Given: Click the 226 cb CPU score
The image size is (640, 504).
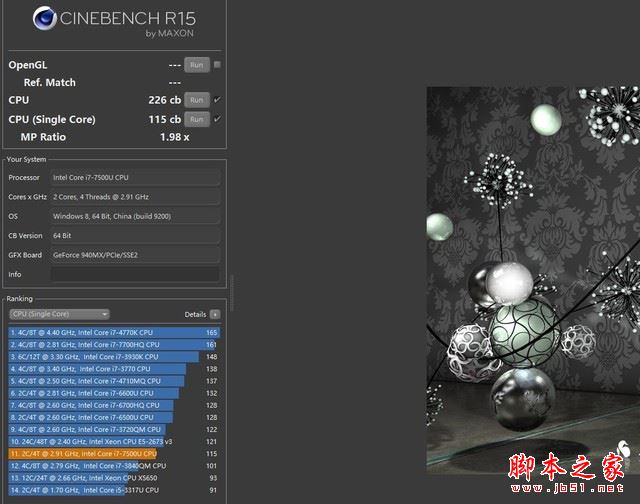Looking at the screenshot, I should point(164,100).
